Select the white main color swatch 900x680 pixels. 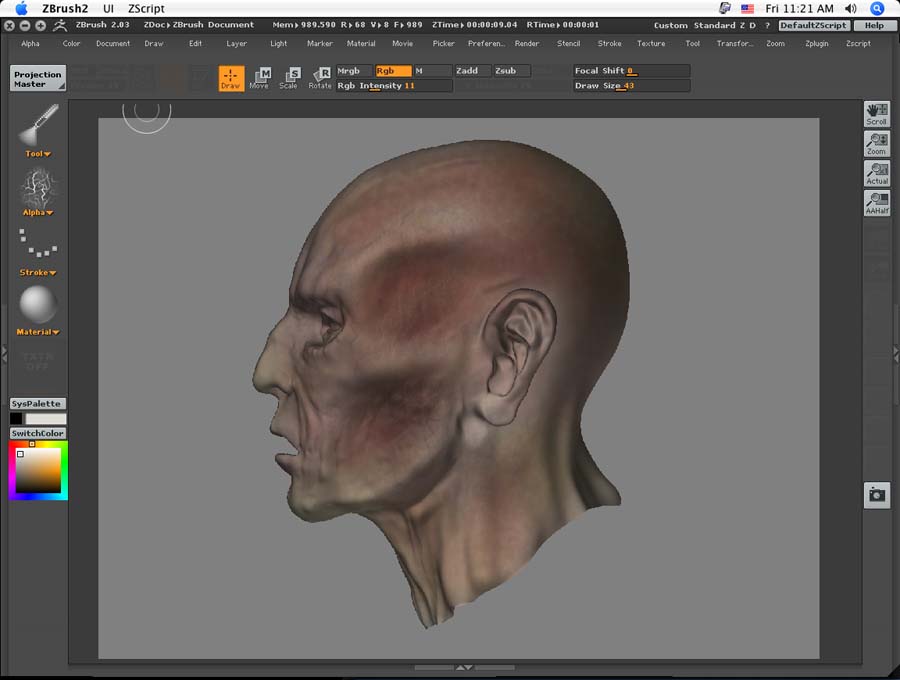(45, 419)
